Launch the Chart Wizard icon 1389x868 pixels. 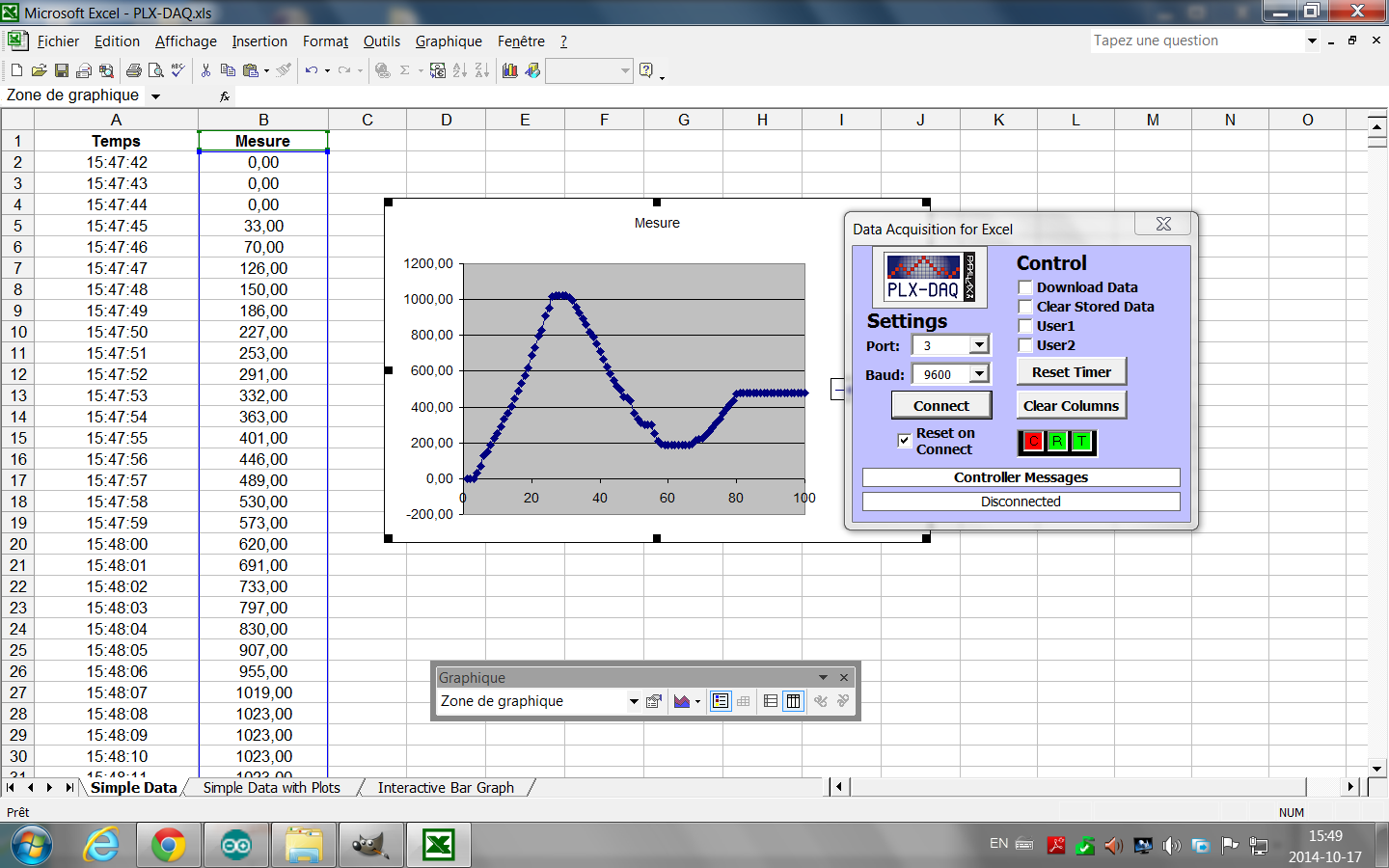click(x=510, y=70)
